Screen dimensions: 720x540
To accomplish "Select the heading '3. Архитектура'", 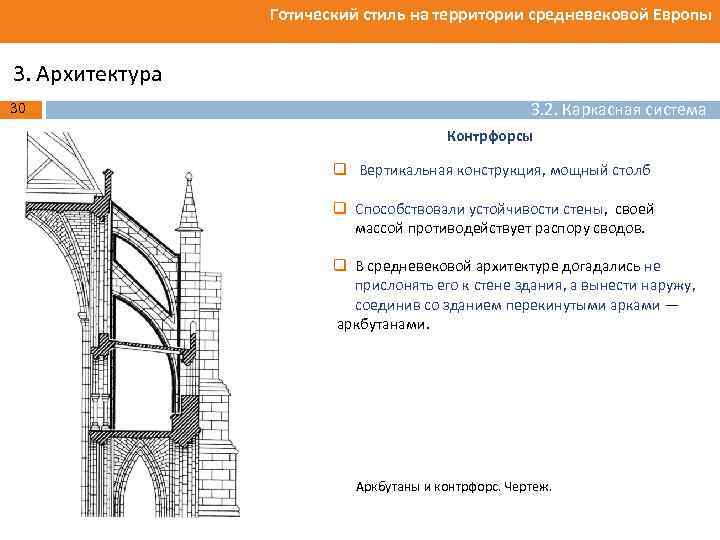I will click(87, 74).
